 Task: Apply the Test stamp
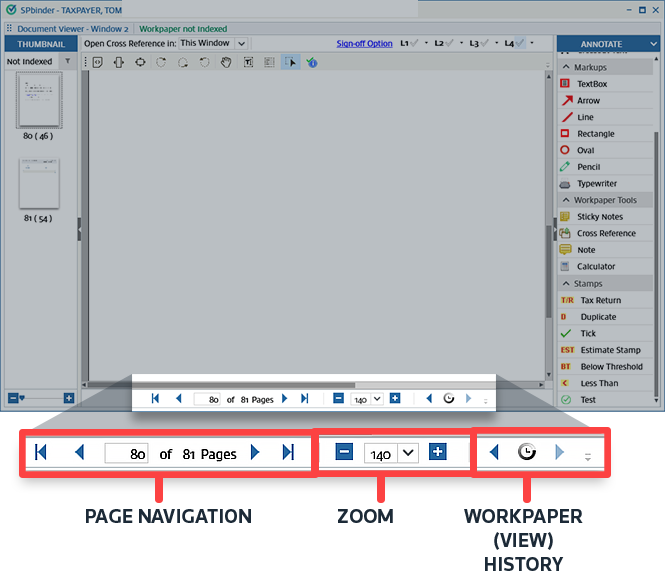click(x=606, y=399)
